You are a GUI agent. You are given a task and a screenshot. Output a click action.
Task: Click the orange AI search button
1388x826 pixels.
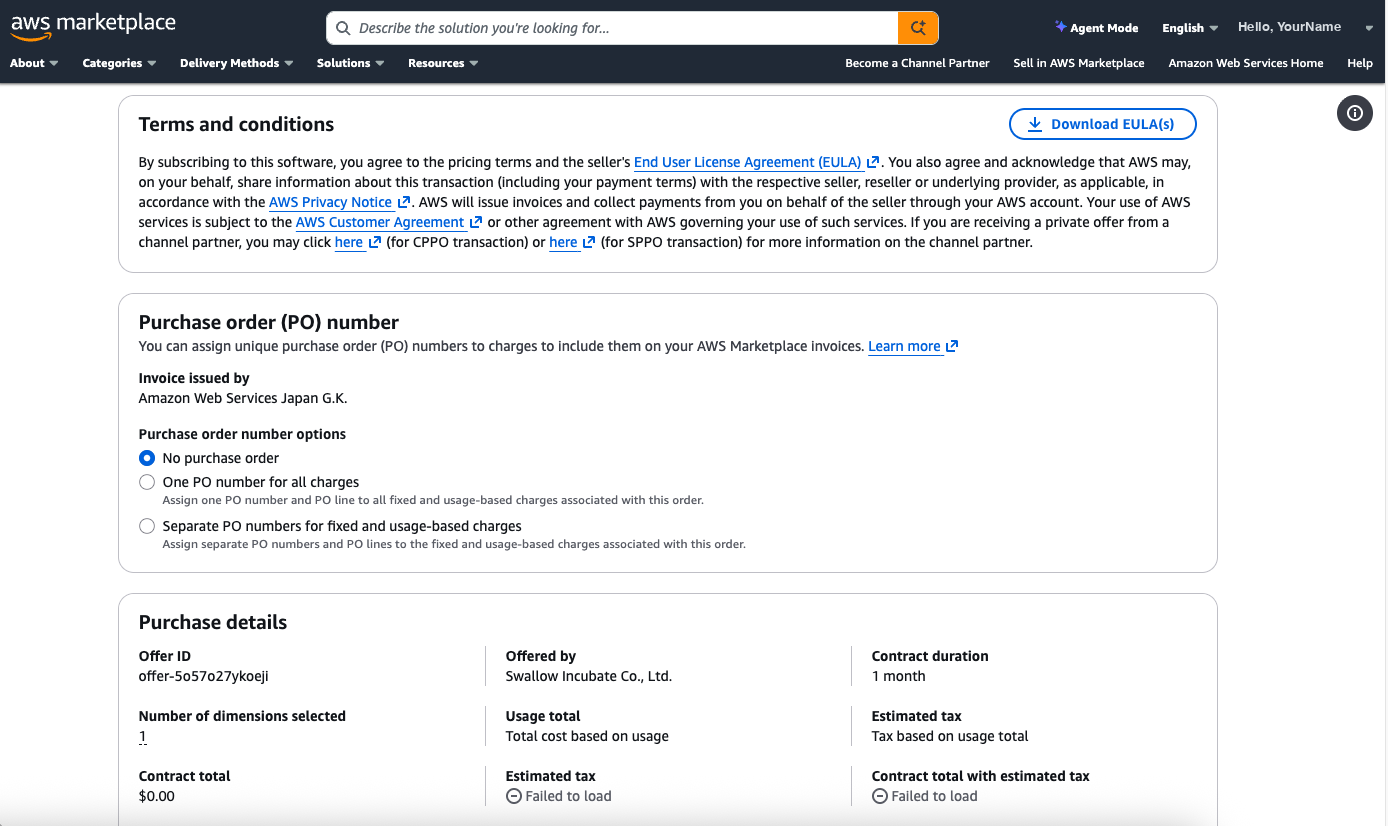917,28
